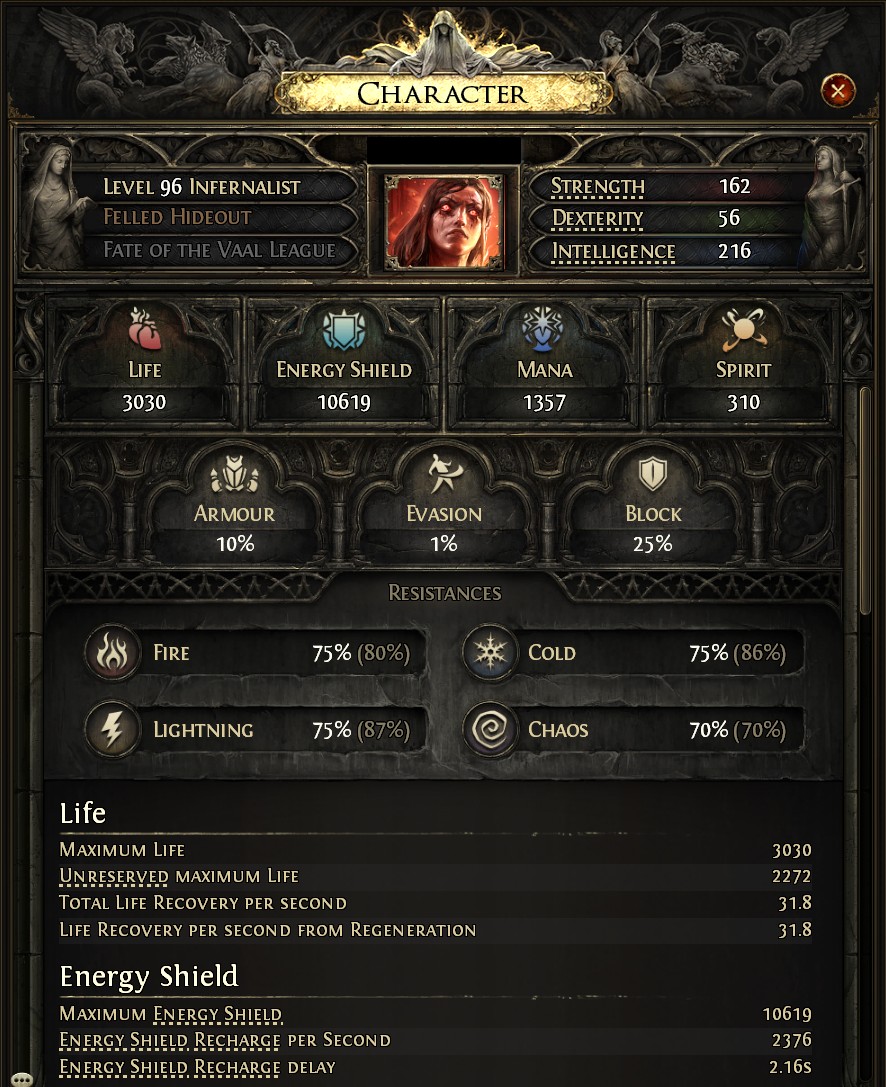Viewport: 886px width, 1087px height.
Task: Click the Infernalist character portrait
Action: click(x=444, y=221)
